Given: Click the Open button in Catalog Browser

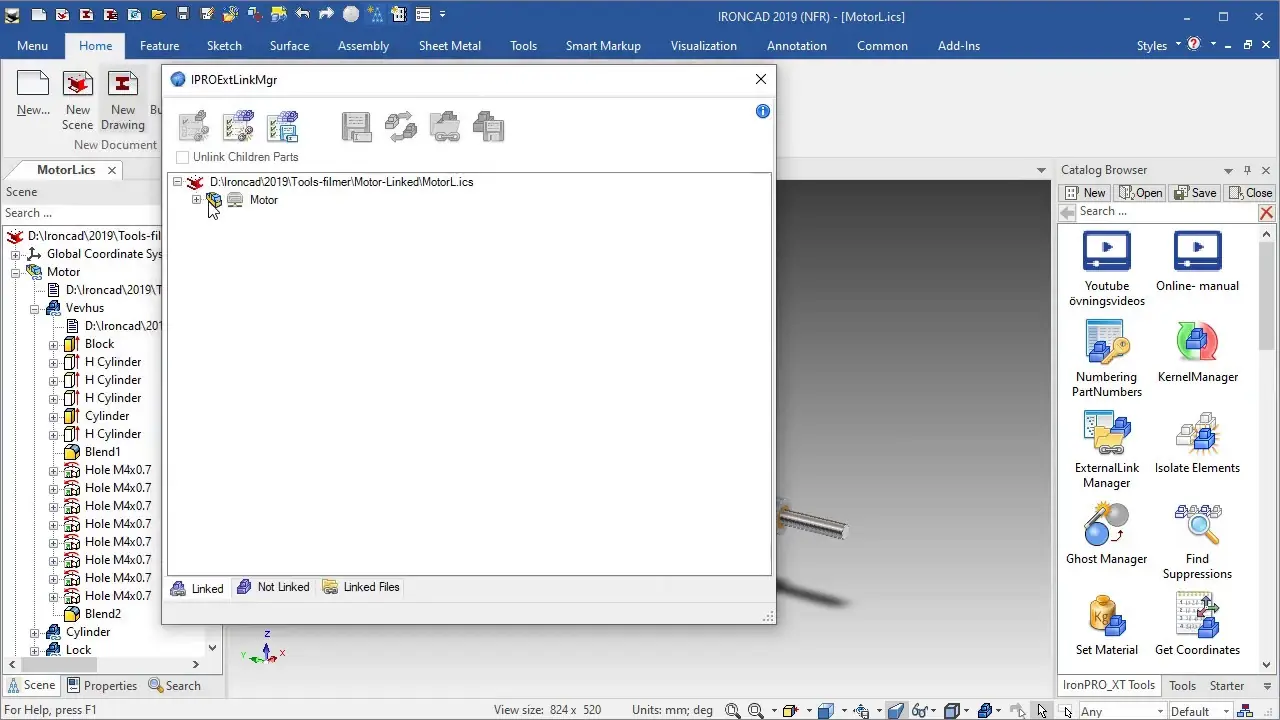Looking at the screenshot, I should (1140, 193).
